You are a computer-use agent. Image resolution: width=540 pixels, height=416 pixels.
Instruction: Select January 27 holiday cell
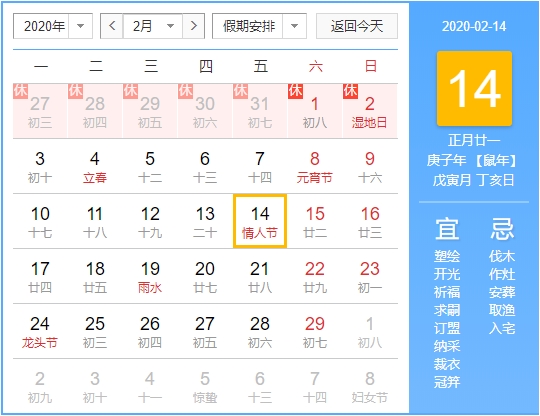tap(40, 111)
